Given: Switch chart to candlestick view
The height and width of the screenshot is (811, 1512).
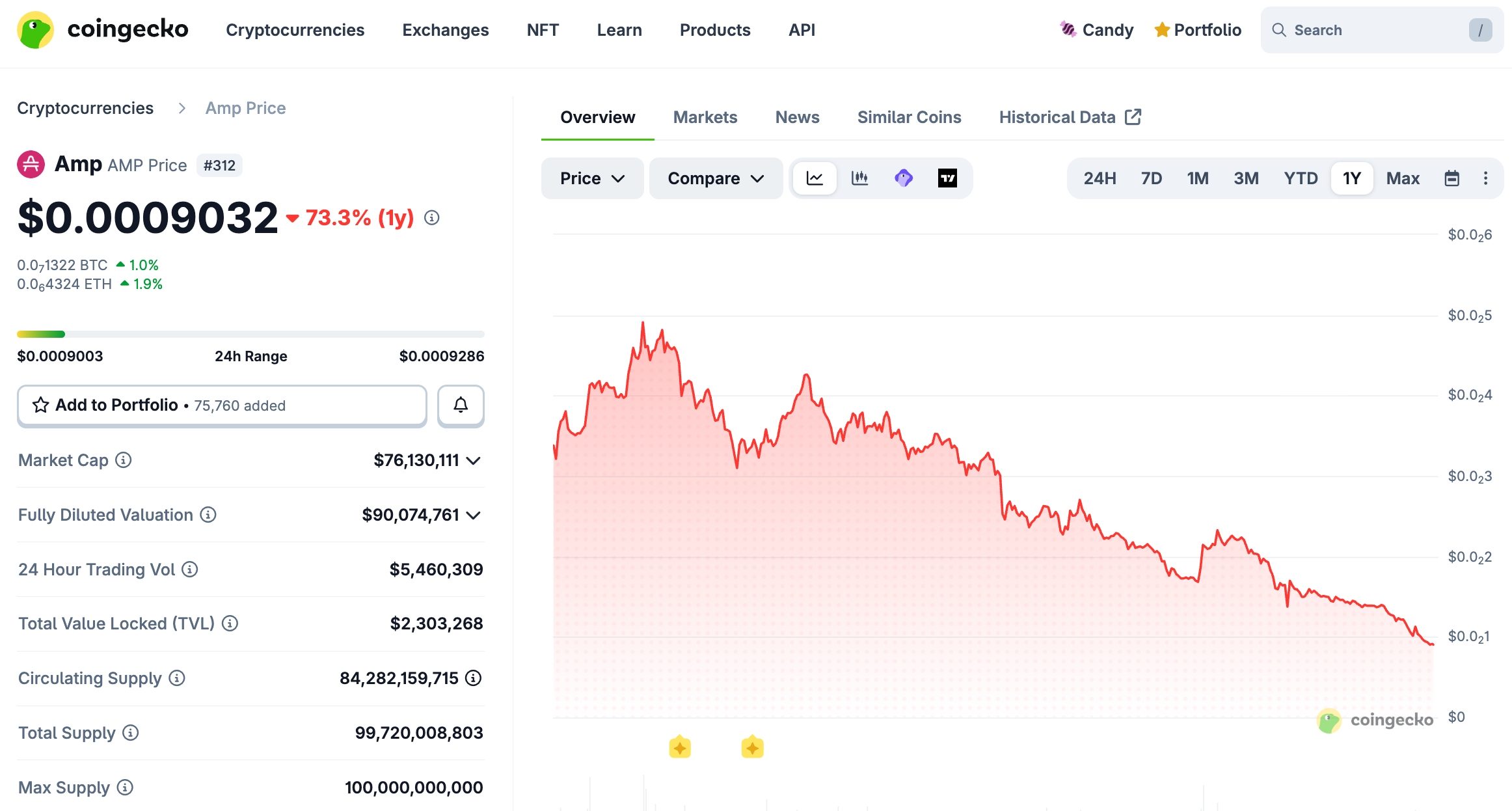Looking at the screenshot, I should click(x=860, y=178).
